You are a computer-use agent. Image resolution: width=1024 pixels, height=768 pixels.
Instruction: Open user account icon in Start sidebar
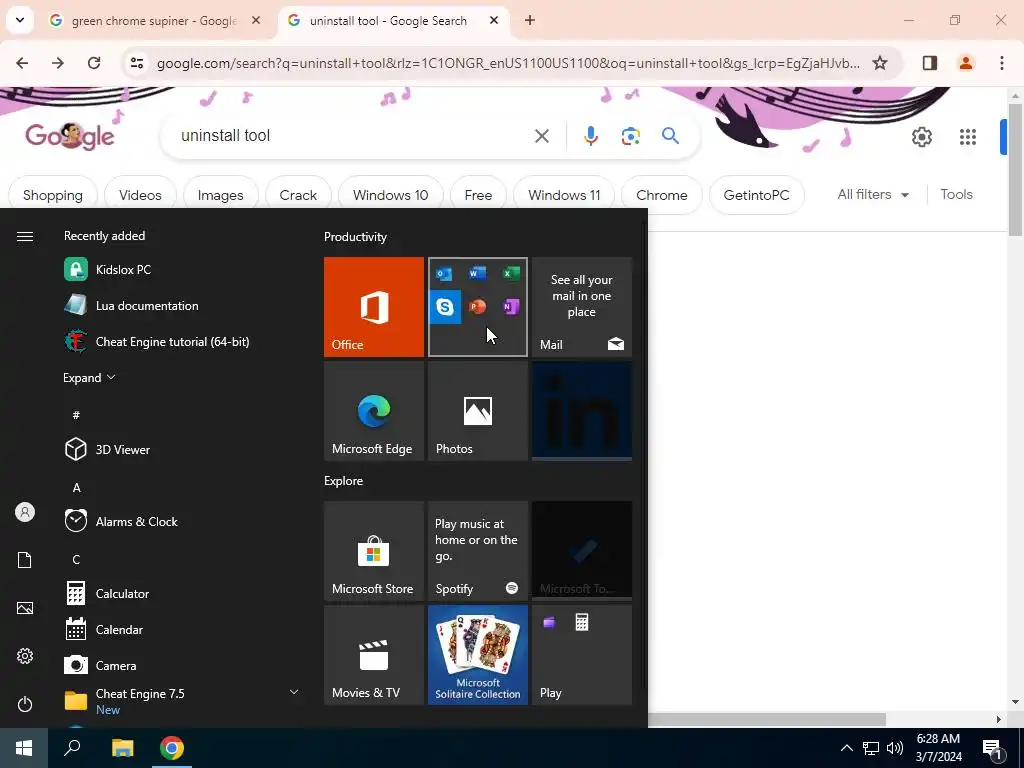click(x=25, y=512)
